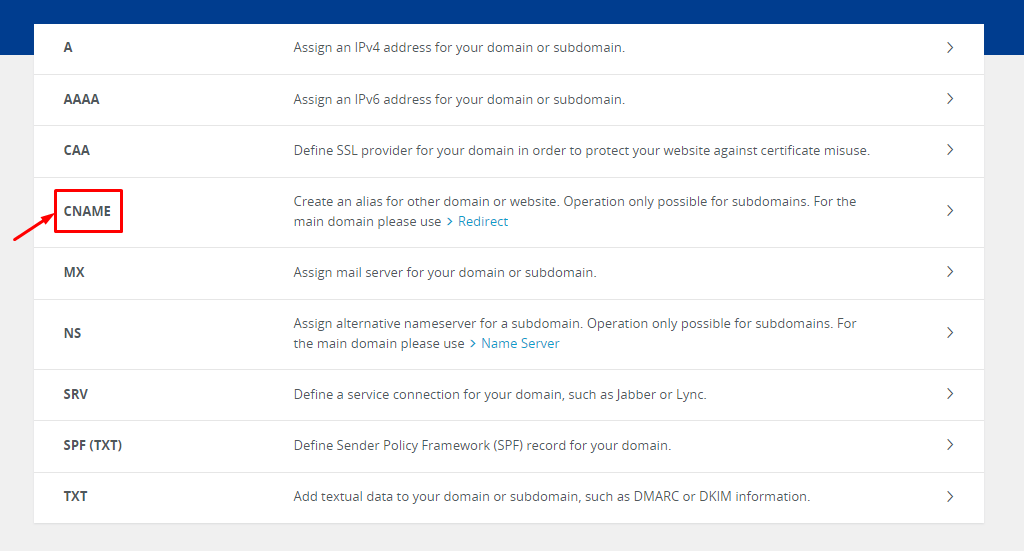Open the Name Server link

(519, 344)
